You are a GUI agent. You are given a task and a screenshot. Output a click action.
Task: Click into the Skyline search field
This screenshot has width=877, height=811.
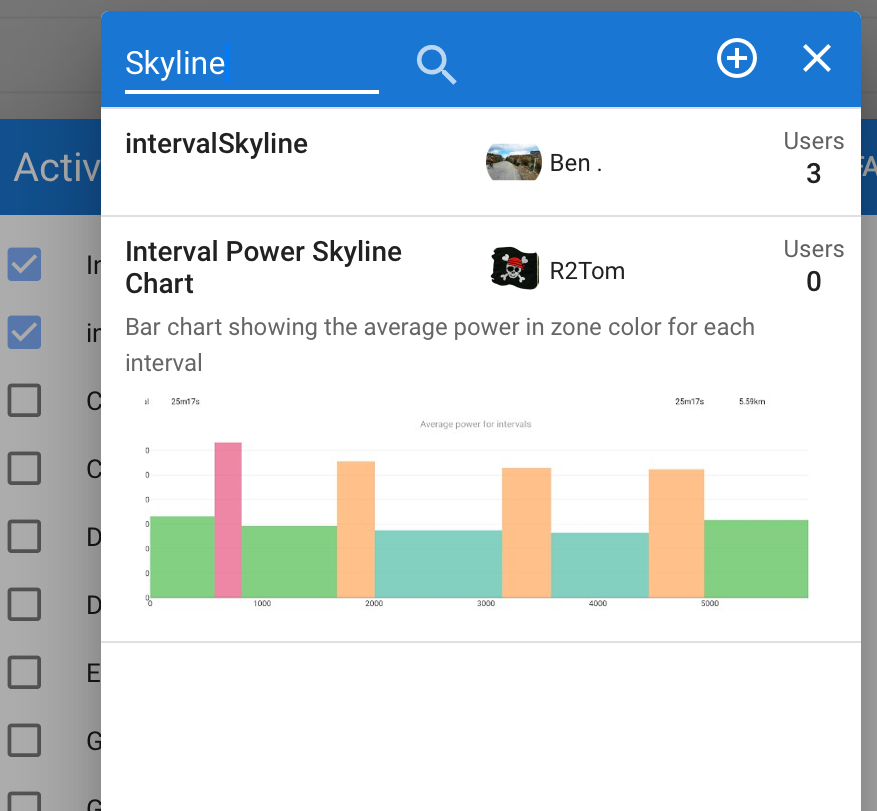pos(250,64)
